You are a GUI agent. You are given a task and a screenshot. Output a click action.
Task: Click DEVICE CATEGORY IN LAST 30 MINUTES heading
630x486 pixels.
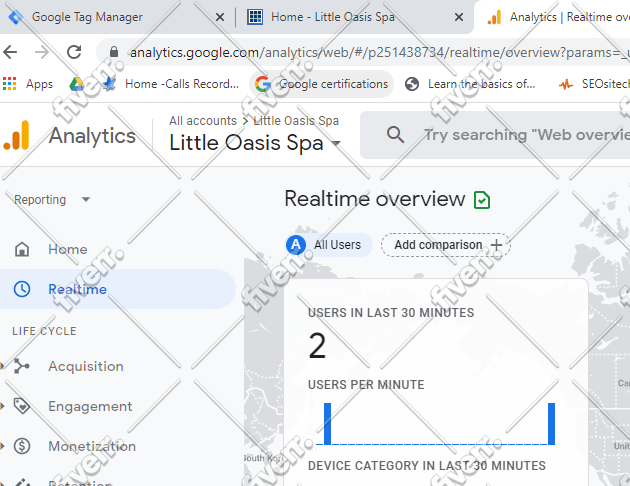coord(427,466)
